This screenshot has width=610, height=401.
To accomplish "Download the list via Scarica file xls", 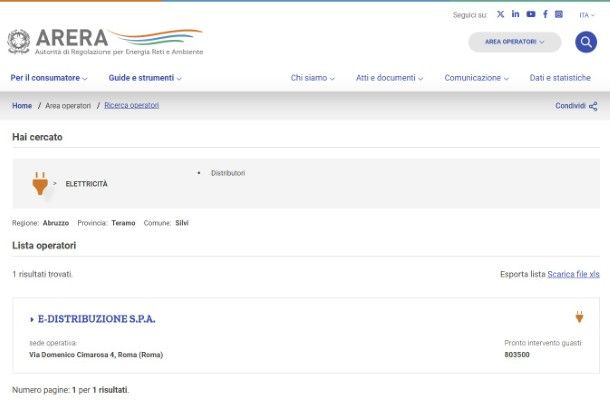I will 573,274.
